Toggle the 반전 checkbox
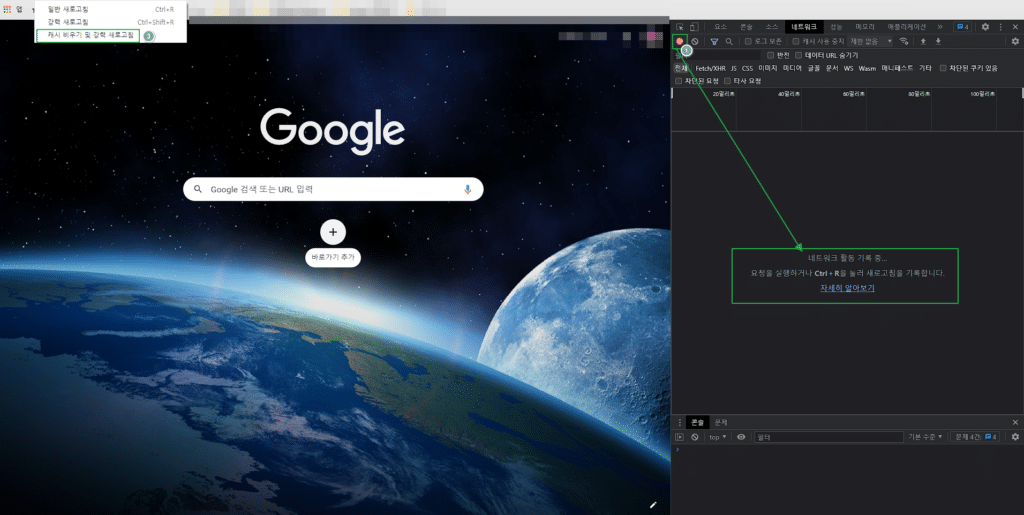 [771, 55]
